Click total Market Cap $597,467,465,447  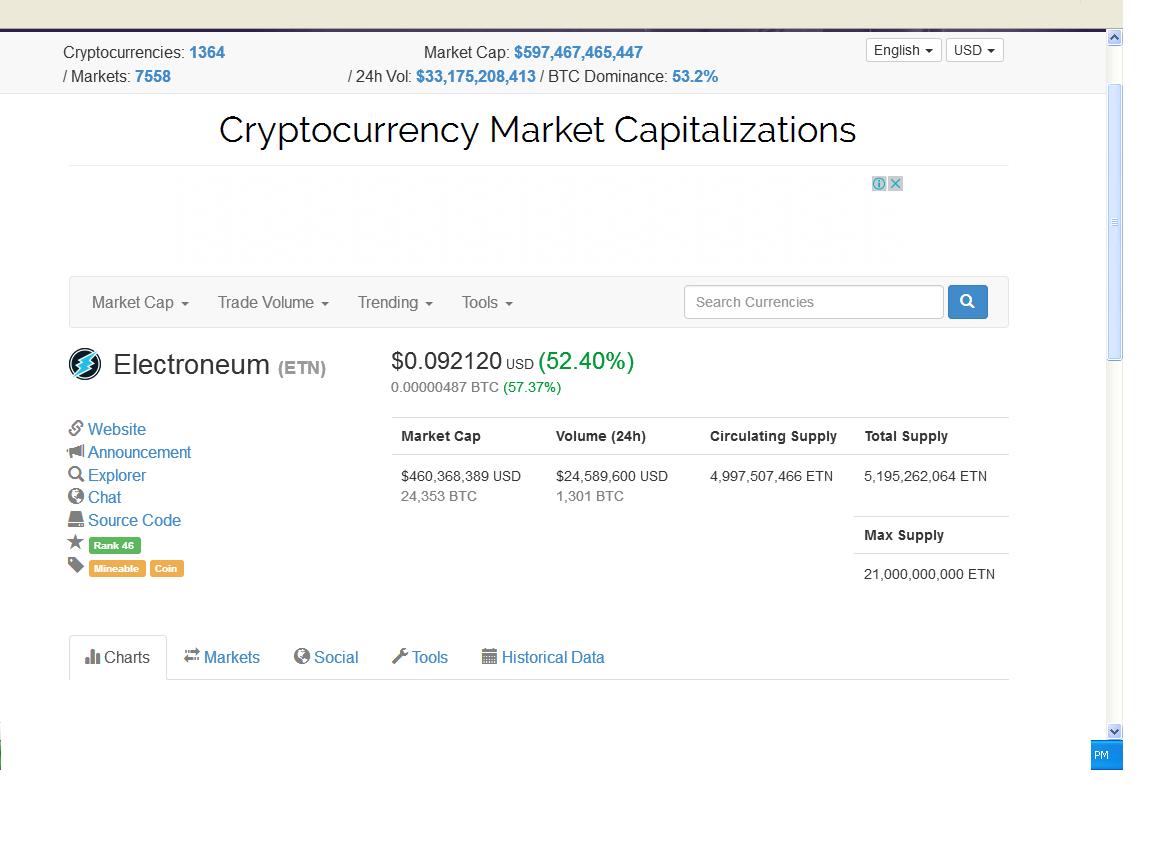pyautogui.click(x=578, y=52)
